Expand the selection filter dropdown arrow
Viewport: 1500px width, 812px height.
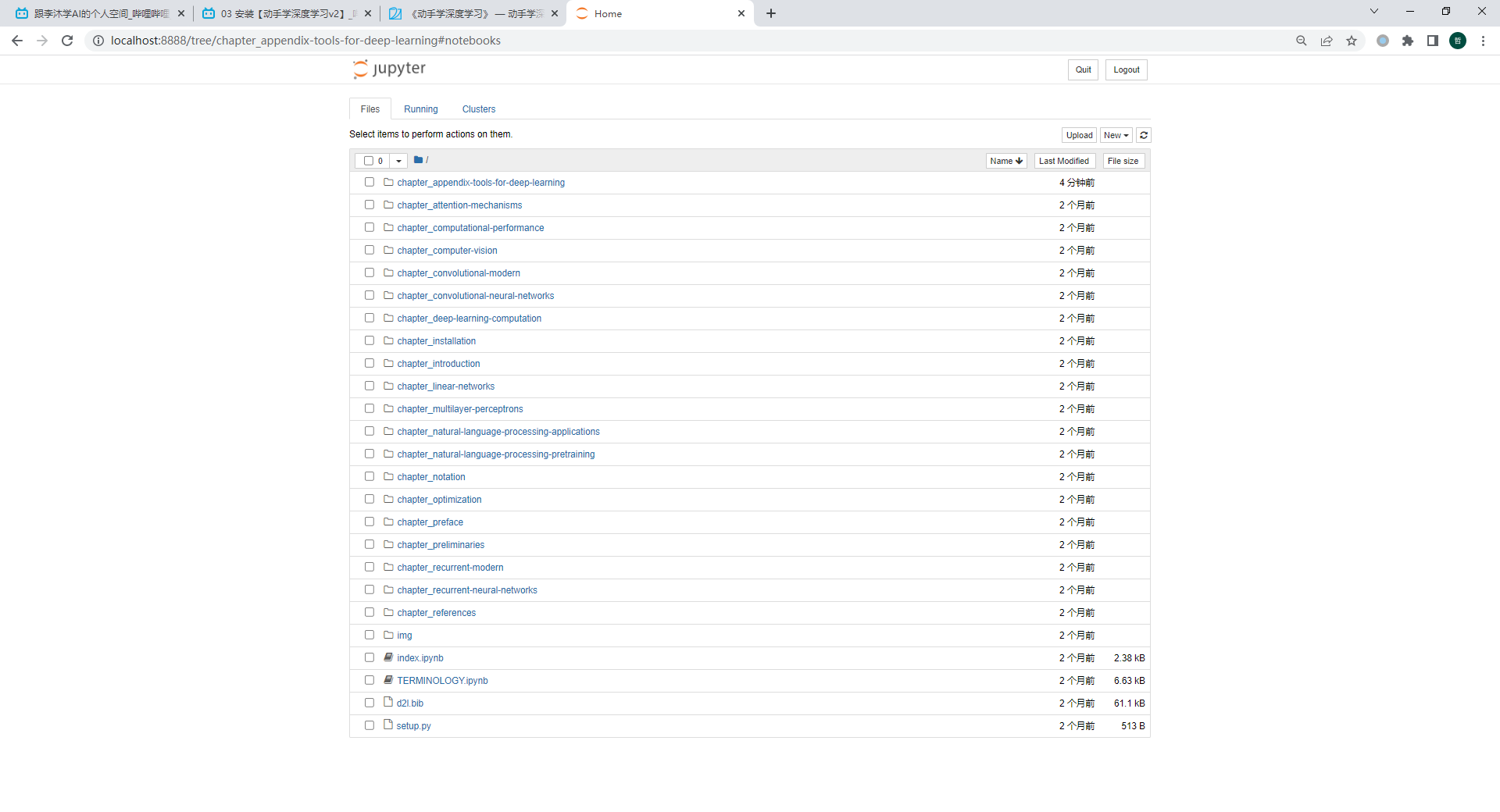tap(398, 161)
